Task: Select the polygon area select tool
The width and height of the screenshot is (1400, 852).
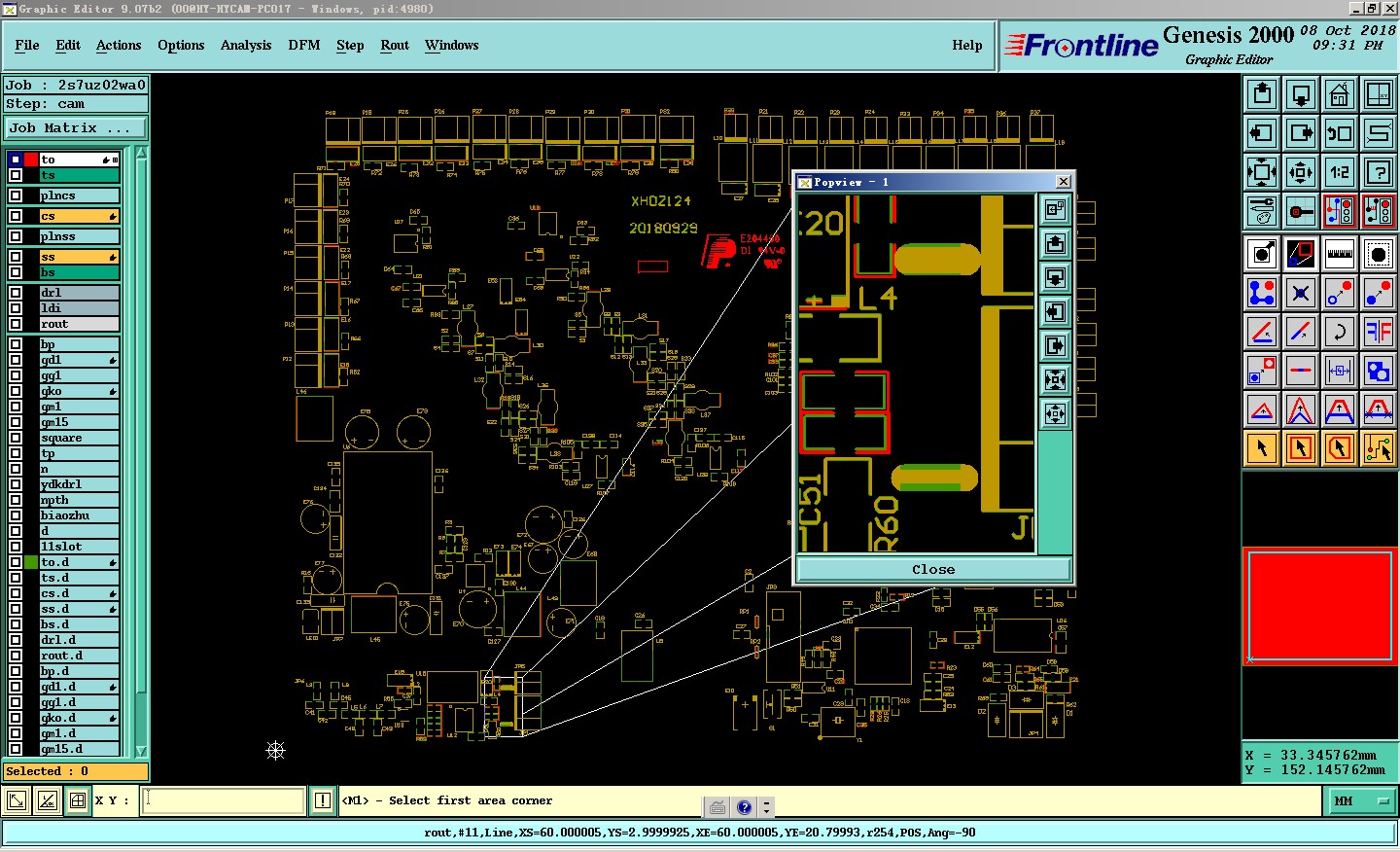Action: [x=1340, y=448]
